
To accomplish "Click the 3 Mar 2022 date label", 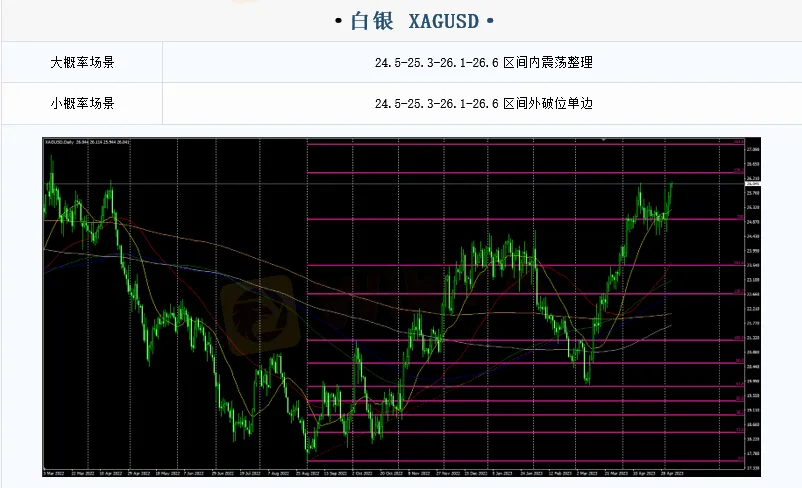I will [x=55, y=473].
